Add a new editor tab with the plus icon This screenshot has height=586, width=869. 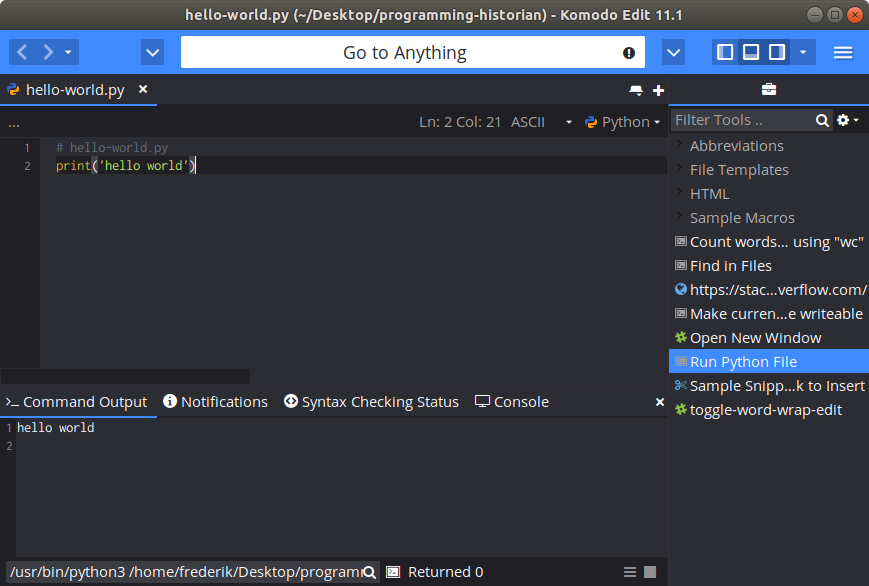pos(658,89)
